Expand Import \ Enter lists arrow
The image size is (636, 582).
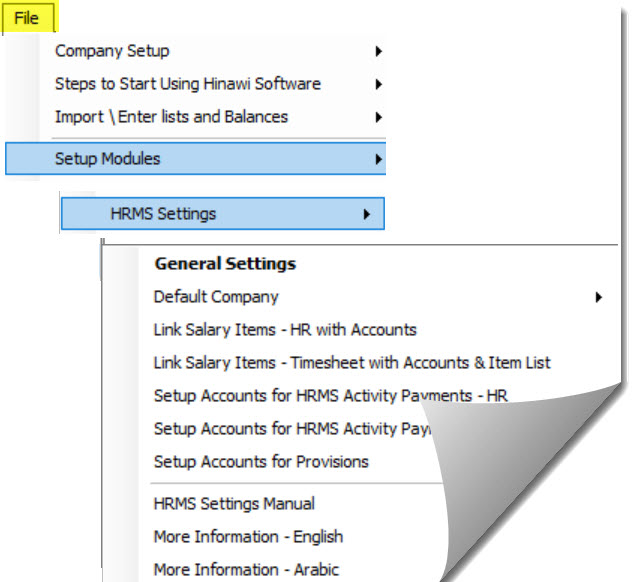tap(378, 117)
